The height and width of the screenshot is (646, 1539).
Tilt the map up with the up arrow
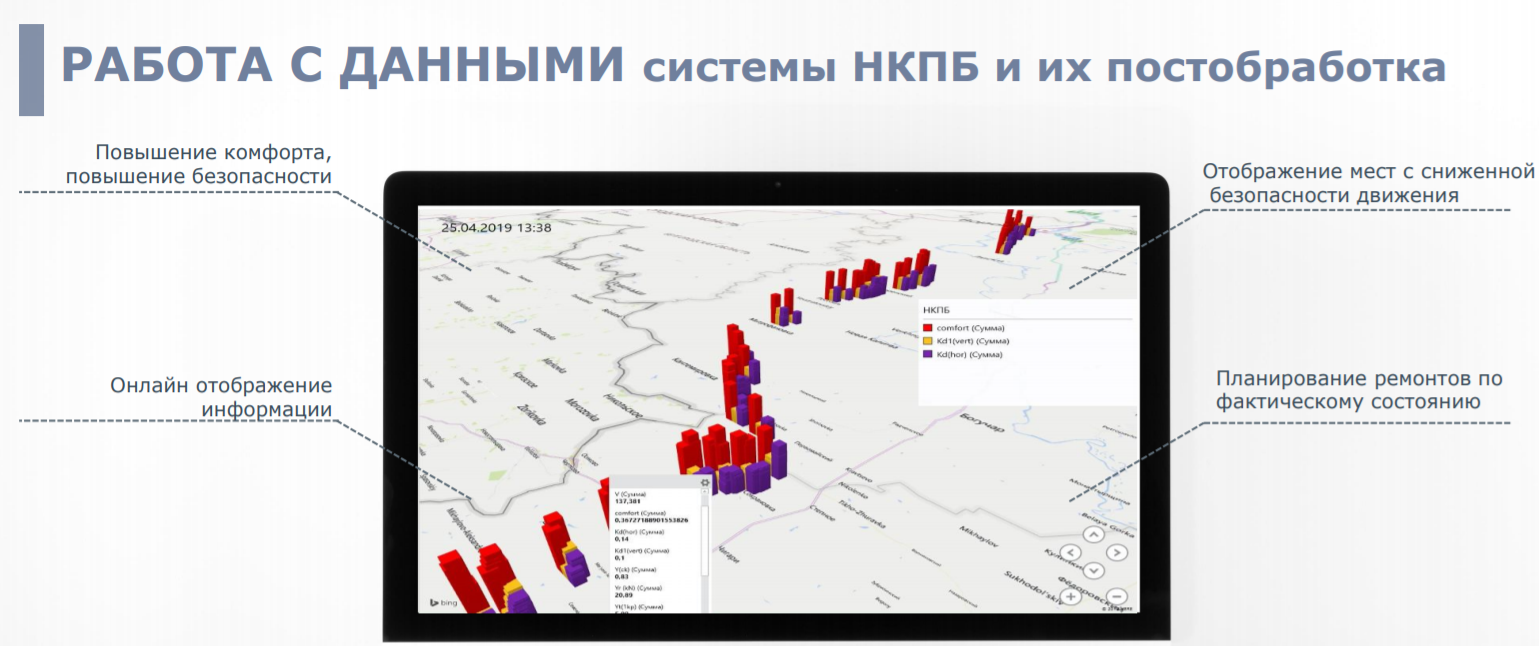point(1093,534)
